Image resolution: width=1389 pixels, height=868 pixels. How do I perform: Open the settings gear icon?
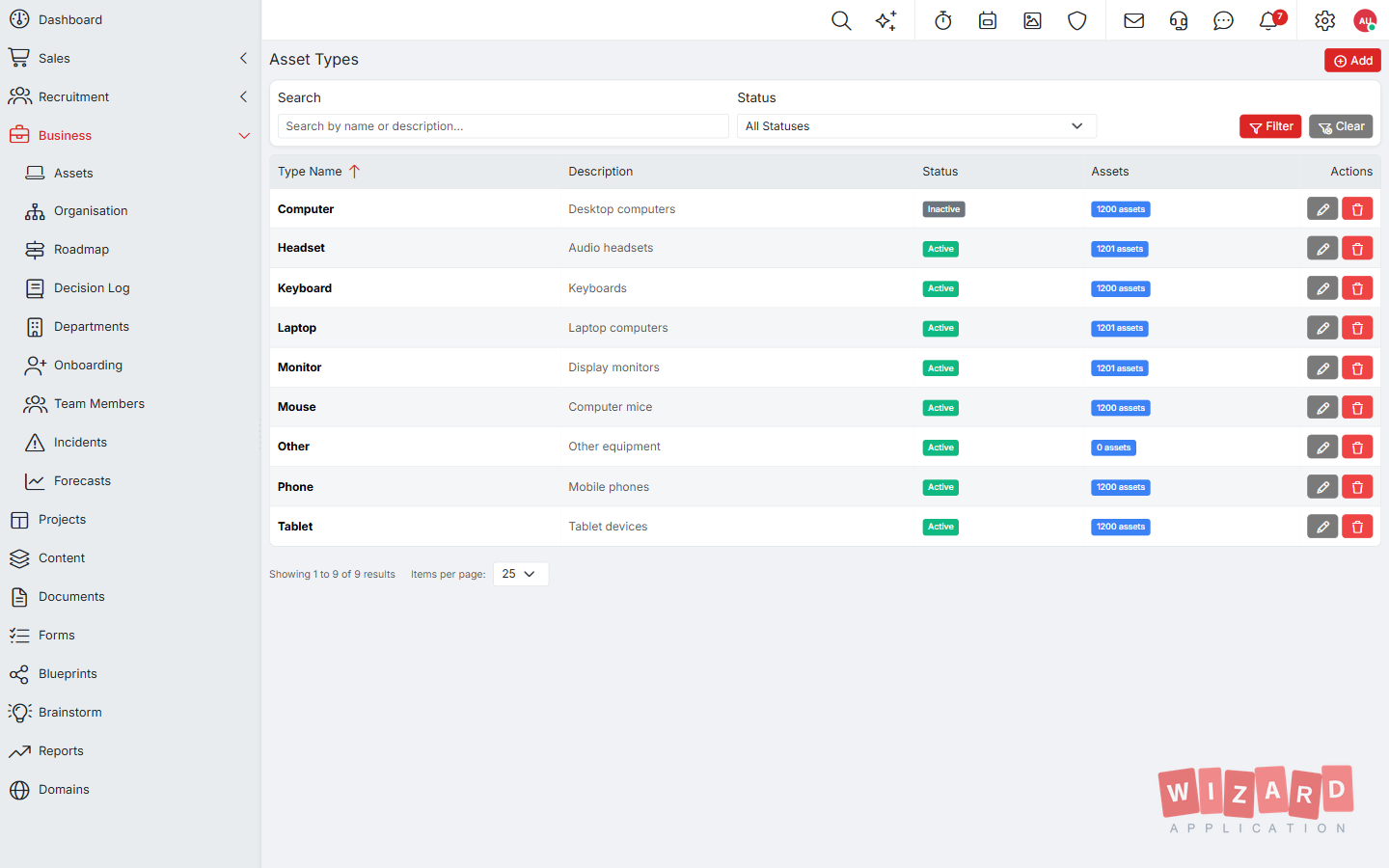1325,20
